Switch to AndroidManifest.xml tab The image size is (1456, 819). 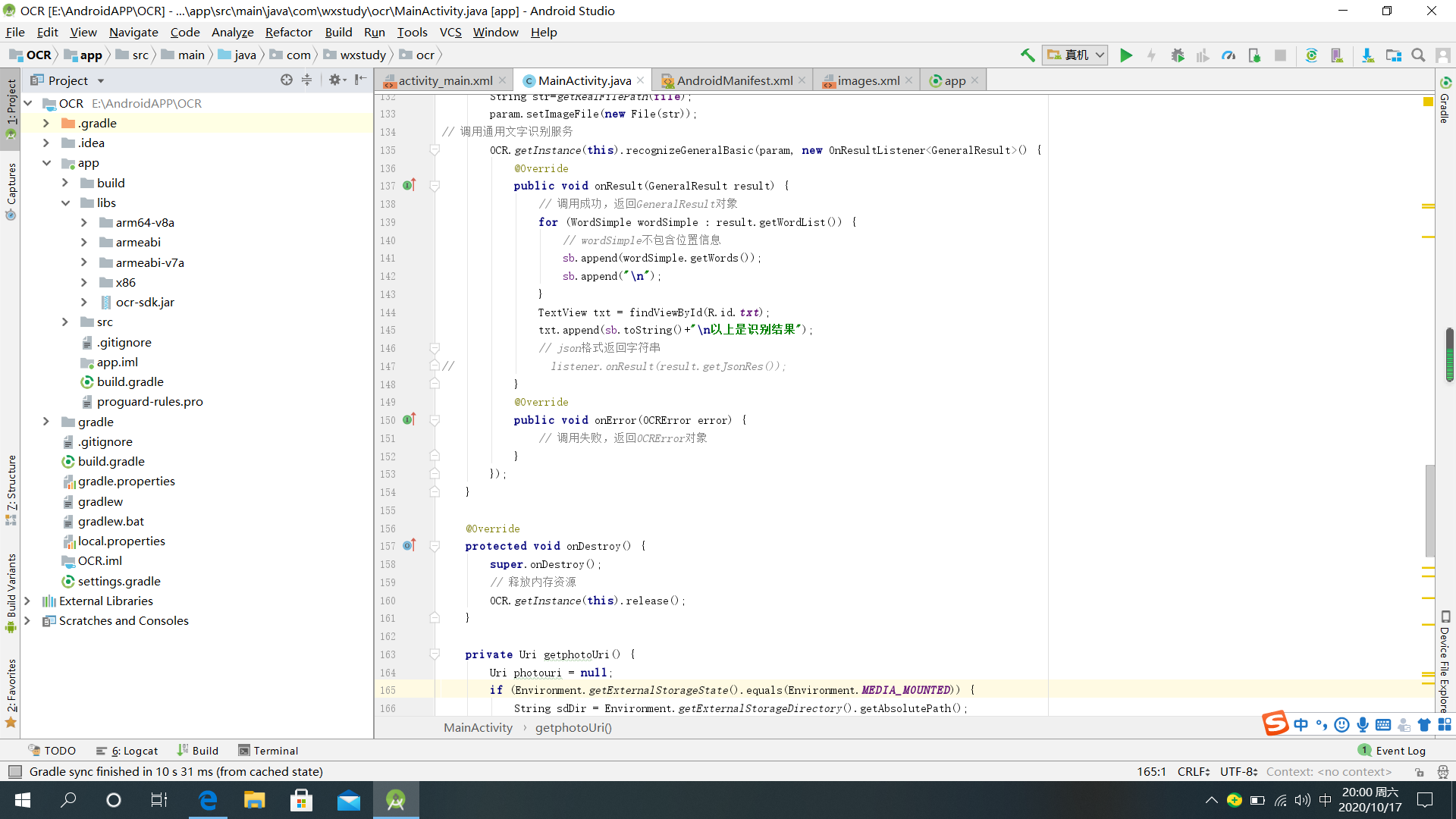(x=734, y=81)
